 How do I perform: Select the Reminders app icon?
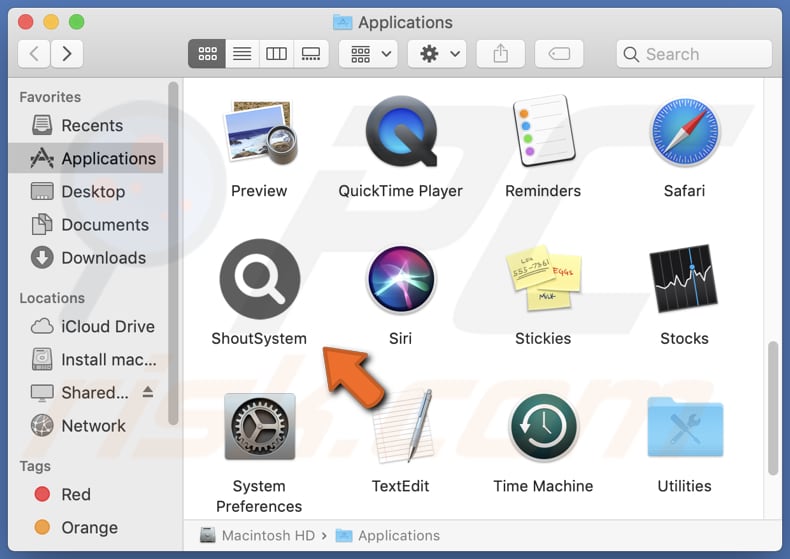[x=543, y=131]
